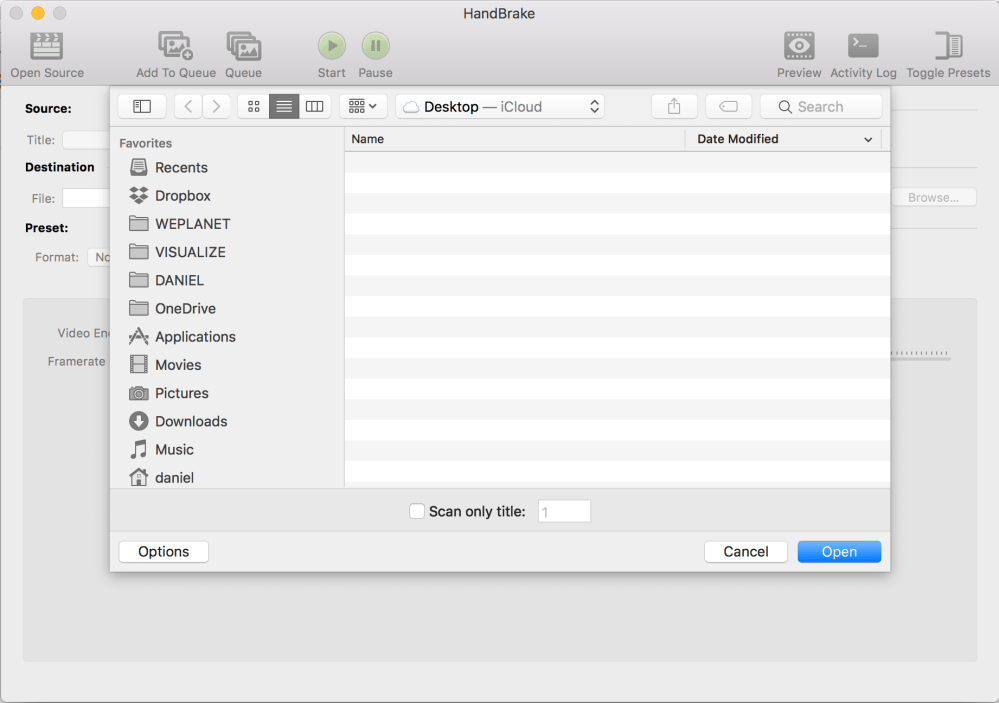This screenshot has width=999, height=703.
Task: Click the Browse... button in HandBrake window
Action: tap(933, 198)
